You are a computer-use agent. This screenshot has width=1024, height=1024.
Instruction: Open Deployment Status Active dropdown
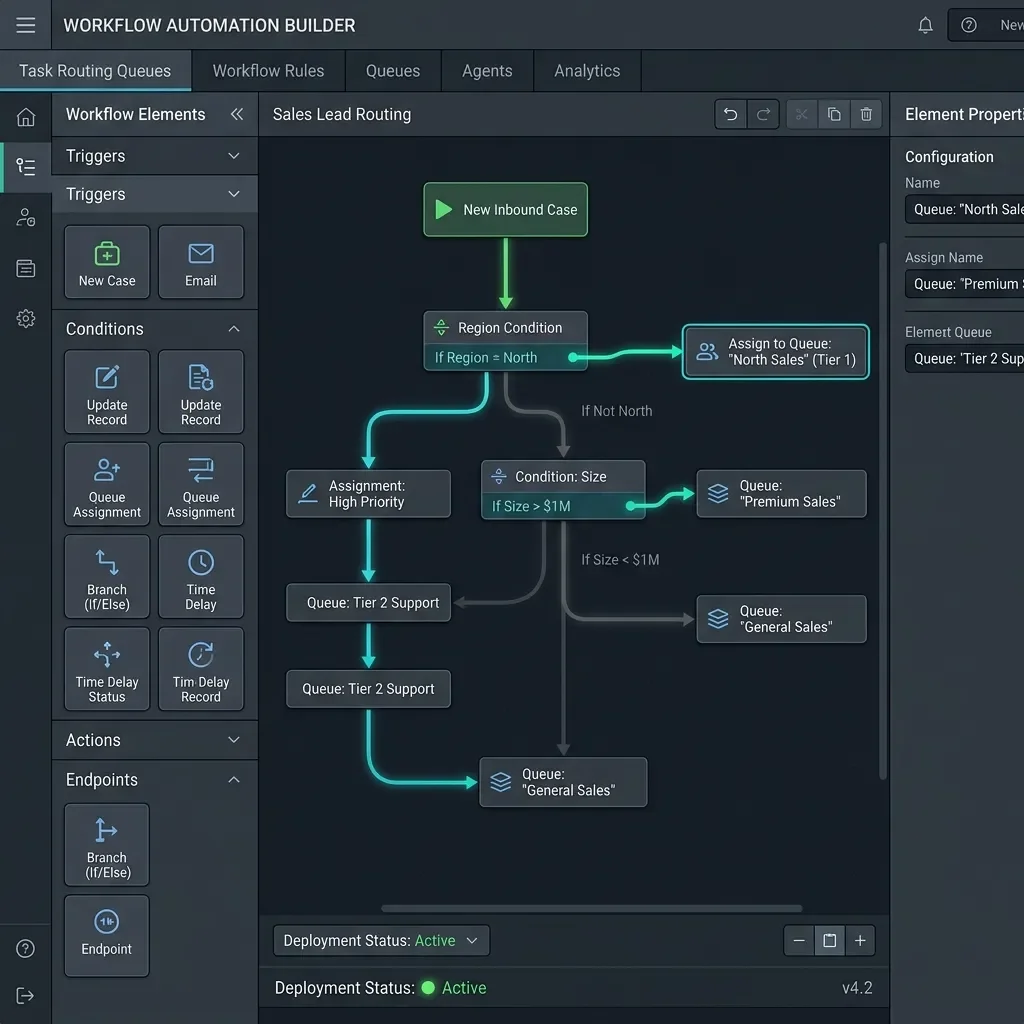[381, 940]
